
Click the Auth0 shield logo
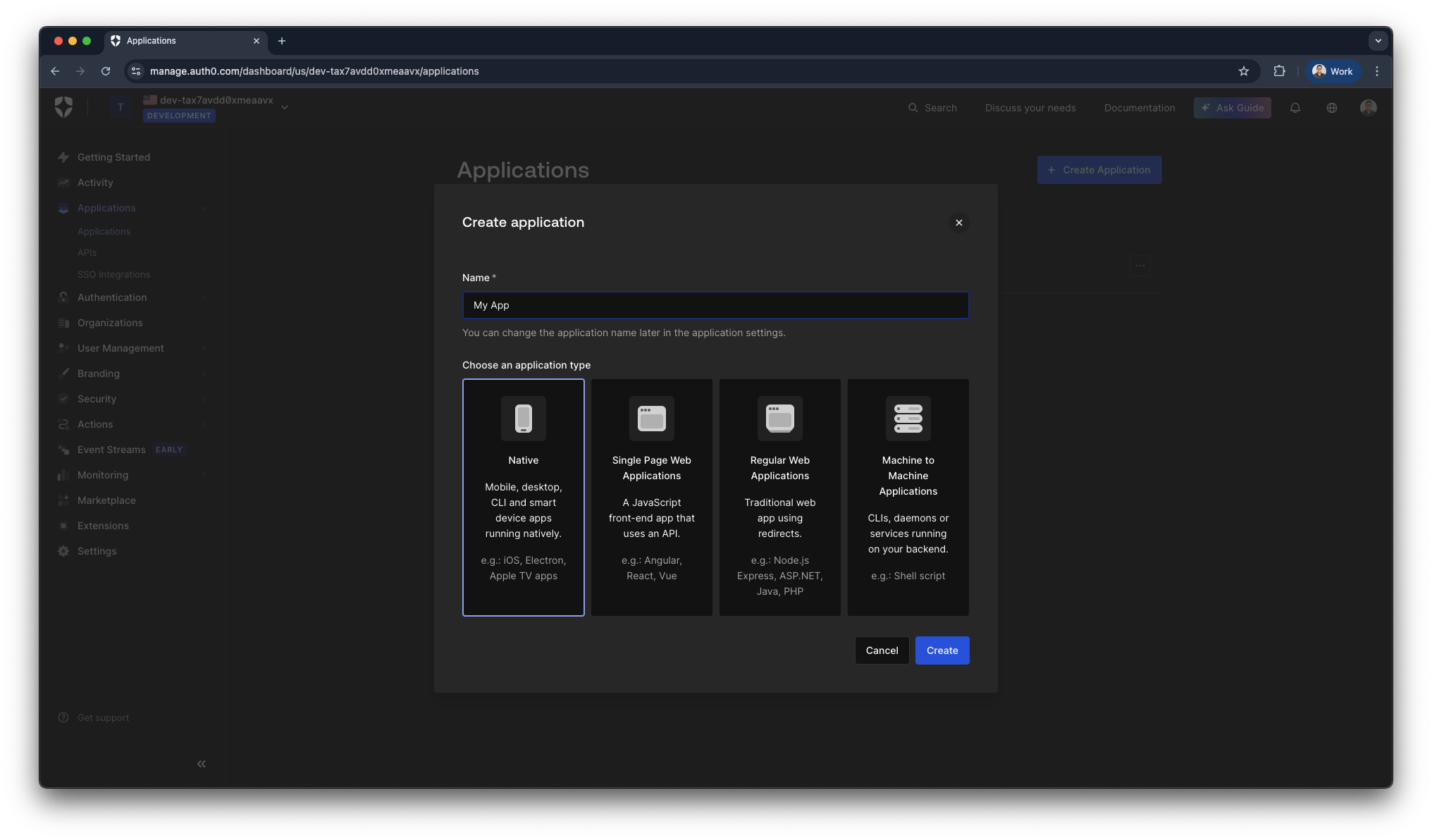tap(64, 107)
